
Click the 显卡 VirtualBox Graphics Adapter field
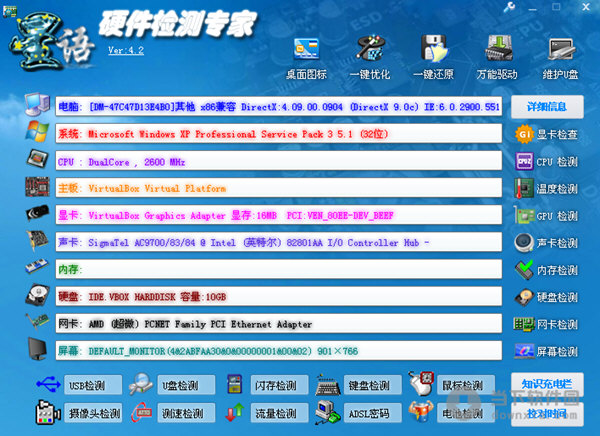click(x=279, y=215)
